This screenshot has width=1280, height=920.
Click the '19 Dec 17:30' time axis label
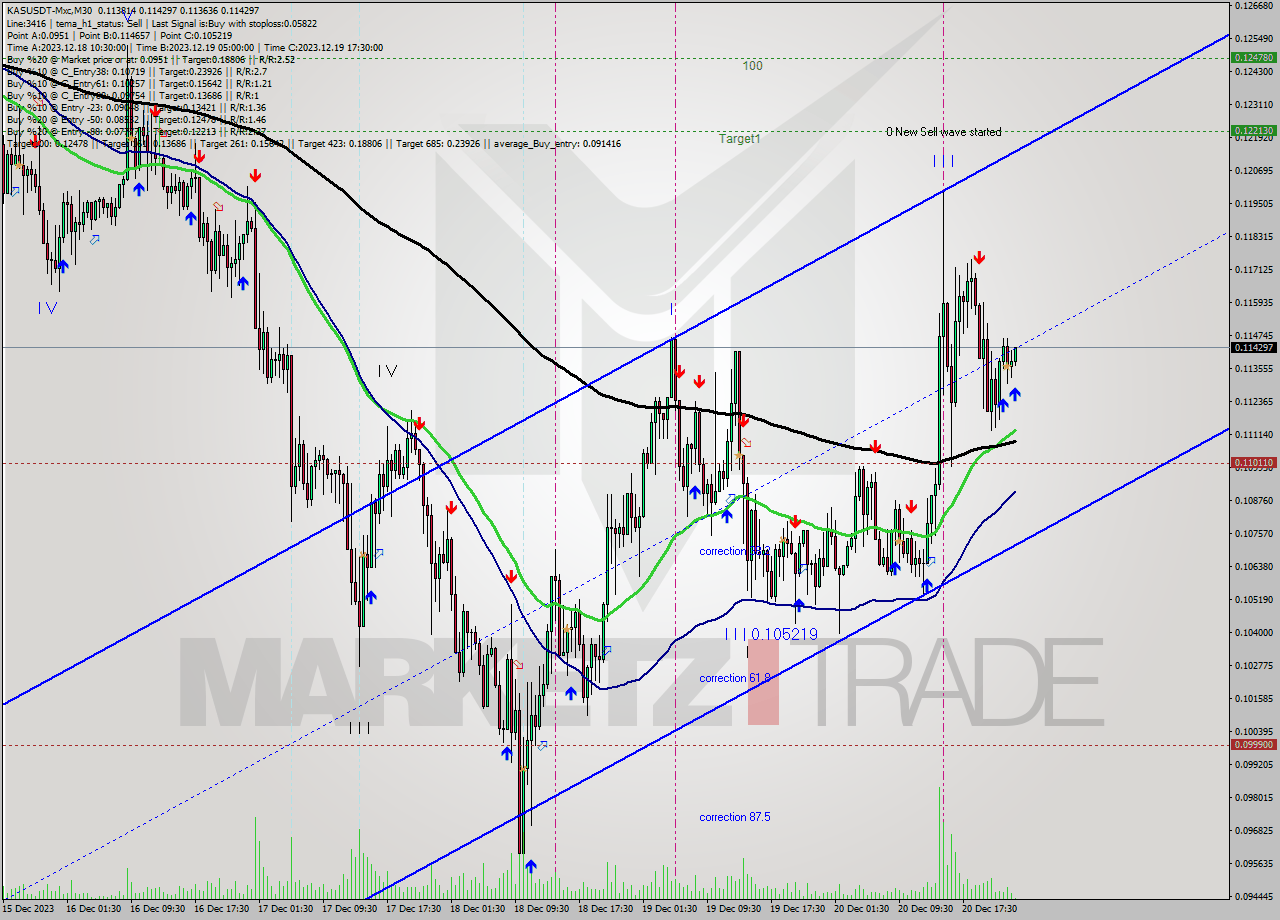(x=799, y=909)
